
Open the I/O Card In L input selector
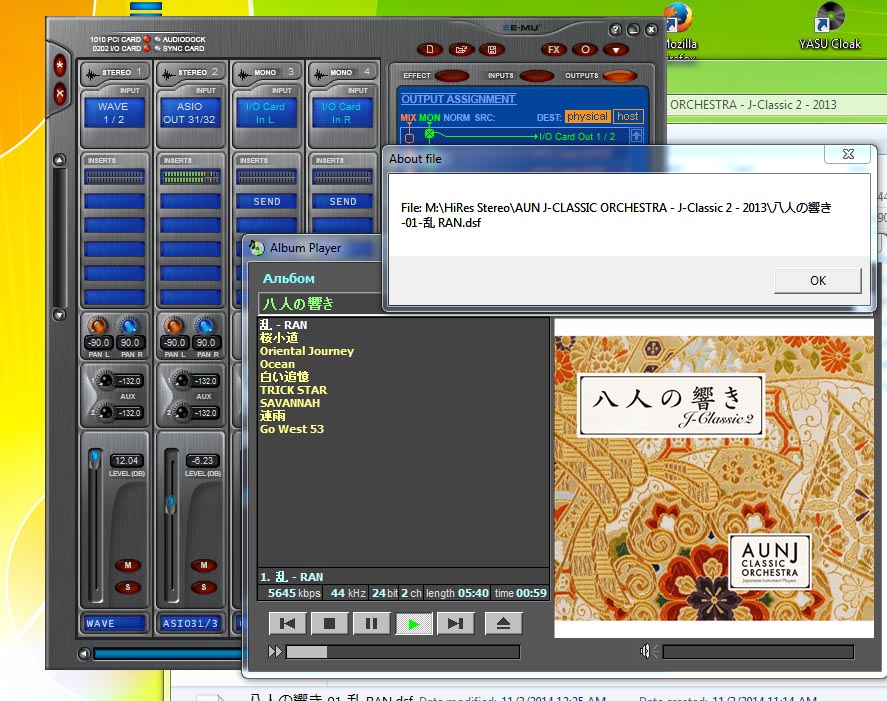coord(265,113)
